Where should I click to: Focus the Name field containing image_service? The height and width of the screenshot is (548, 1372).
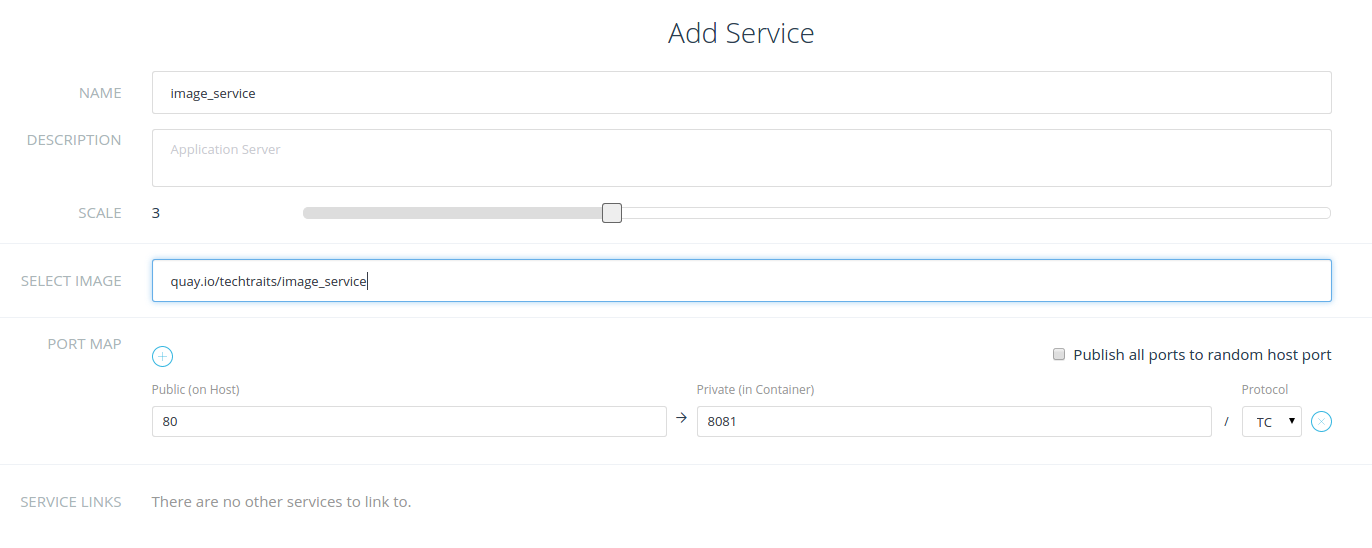[x=741, y=93]
